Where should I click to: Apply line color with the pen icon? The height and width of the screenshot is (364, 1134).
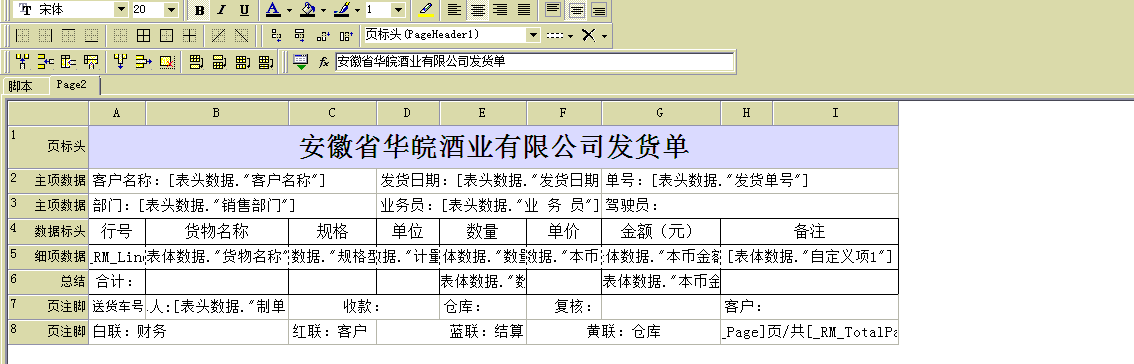tap(341, 10)
